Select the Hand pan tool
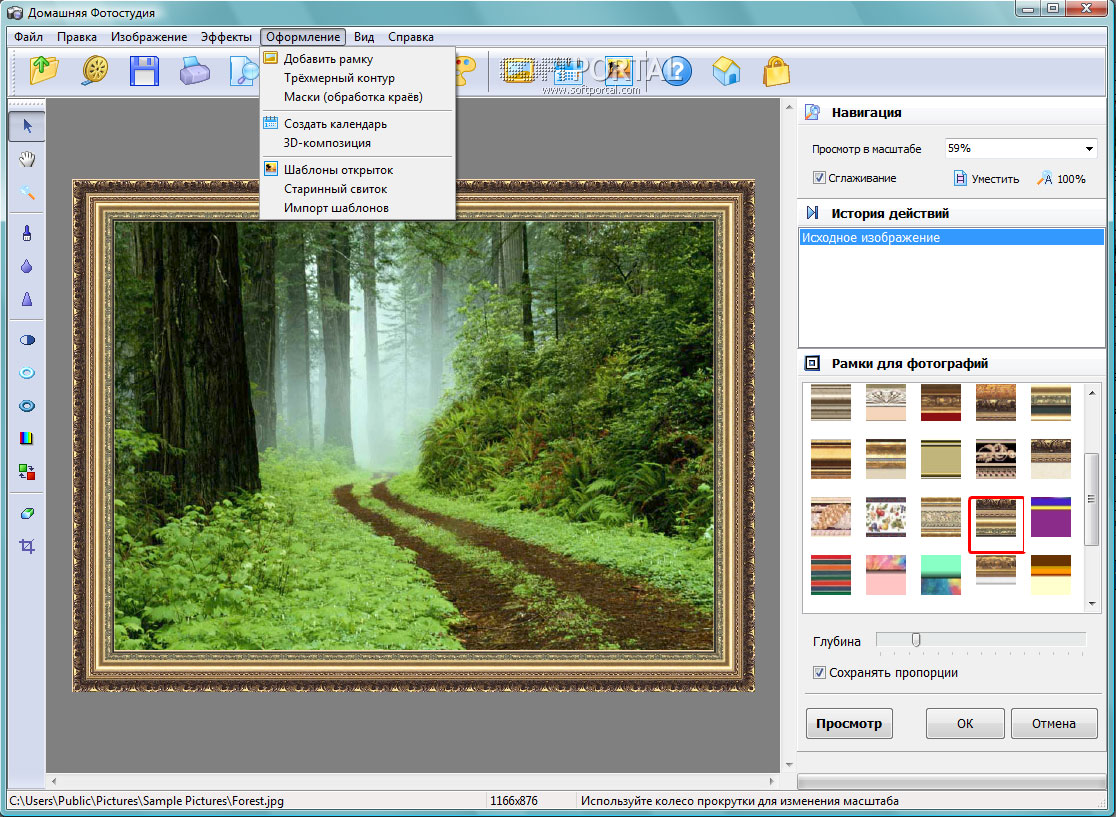This screenshot has height=817, width=1116. [27, 159]
